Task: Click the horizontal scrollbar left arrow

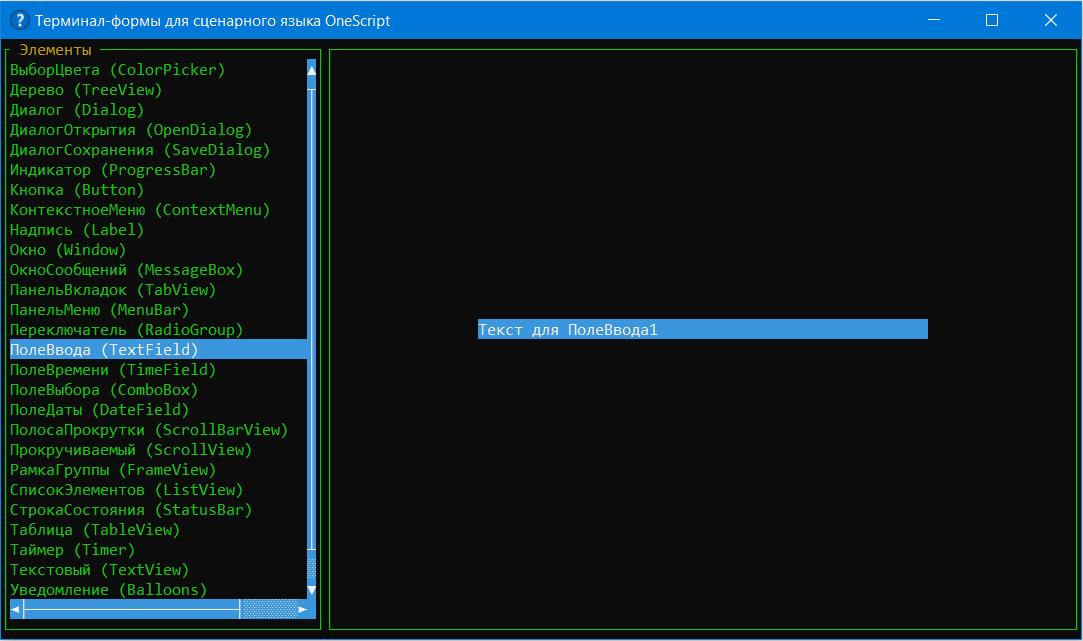Action: [x=17, y=608]
